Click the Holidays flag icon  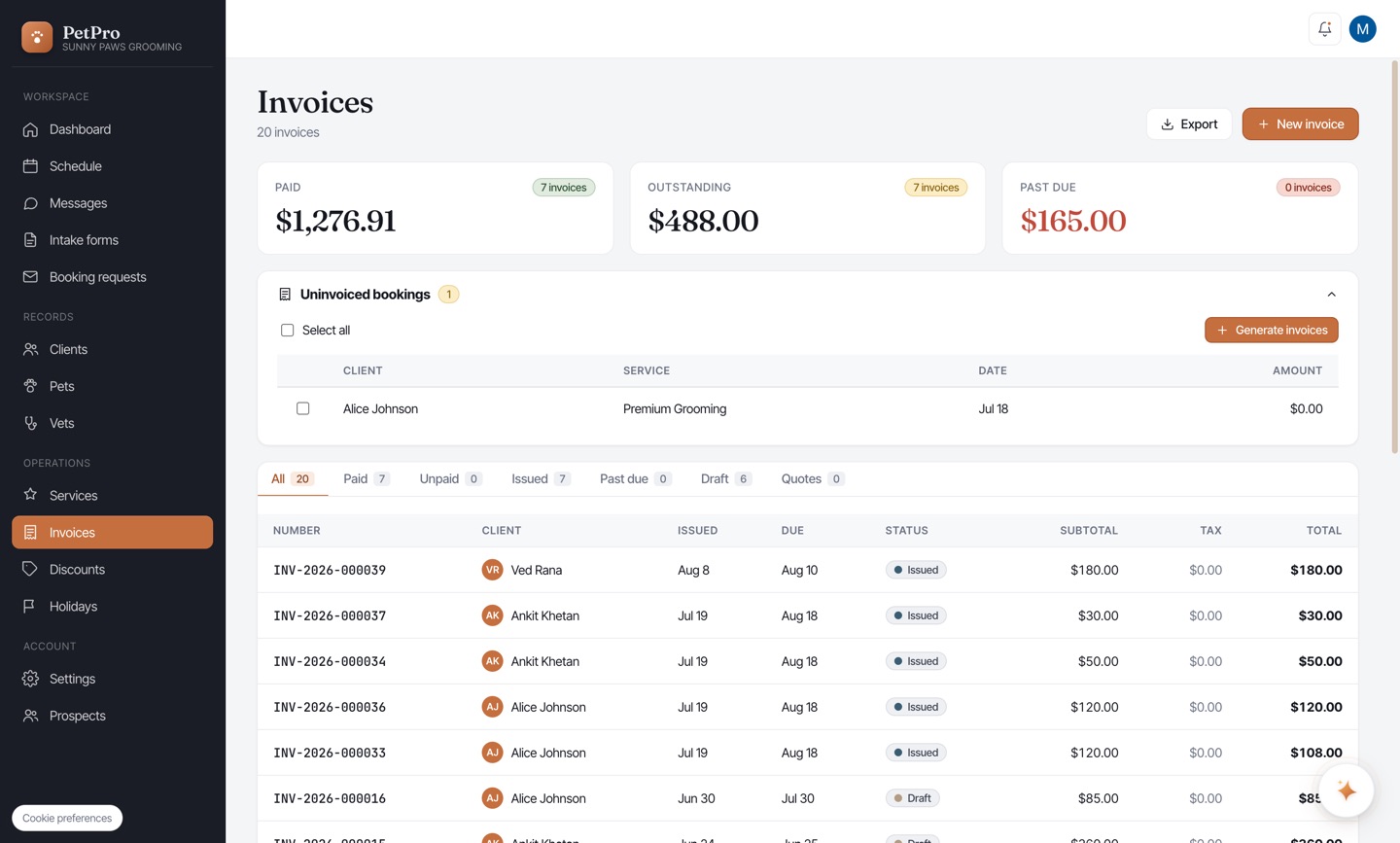click(x=31, y=606)
